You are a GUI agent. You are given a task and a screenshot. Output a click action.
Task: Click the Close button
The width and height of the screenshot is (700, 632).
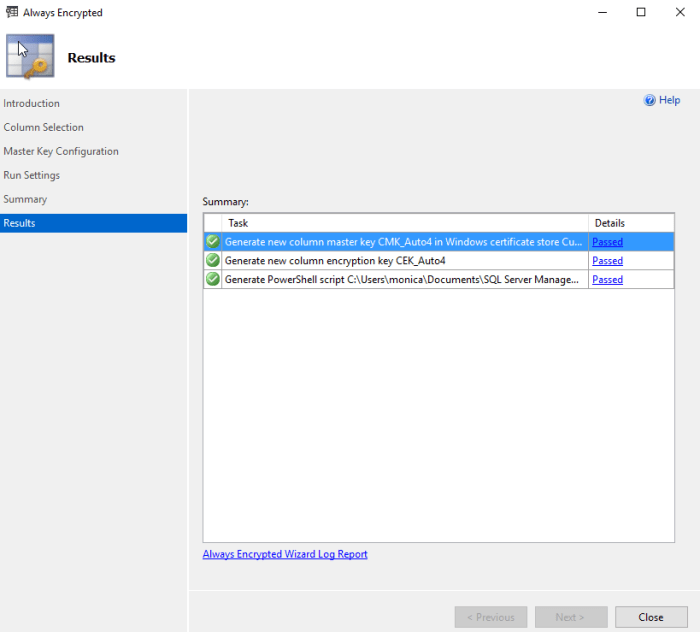pos(651,617)
